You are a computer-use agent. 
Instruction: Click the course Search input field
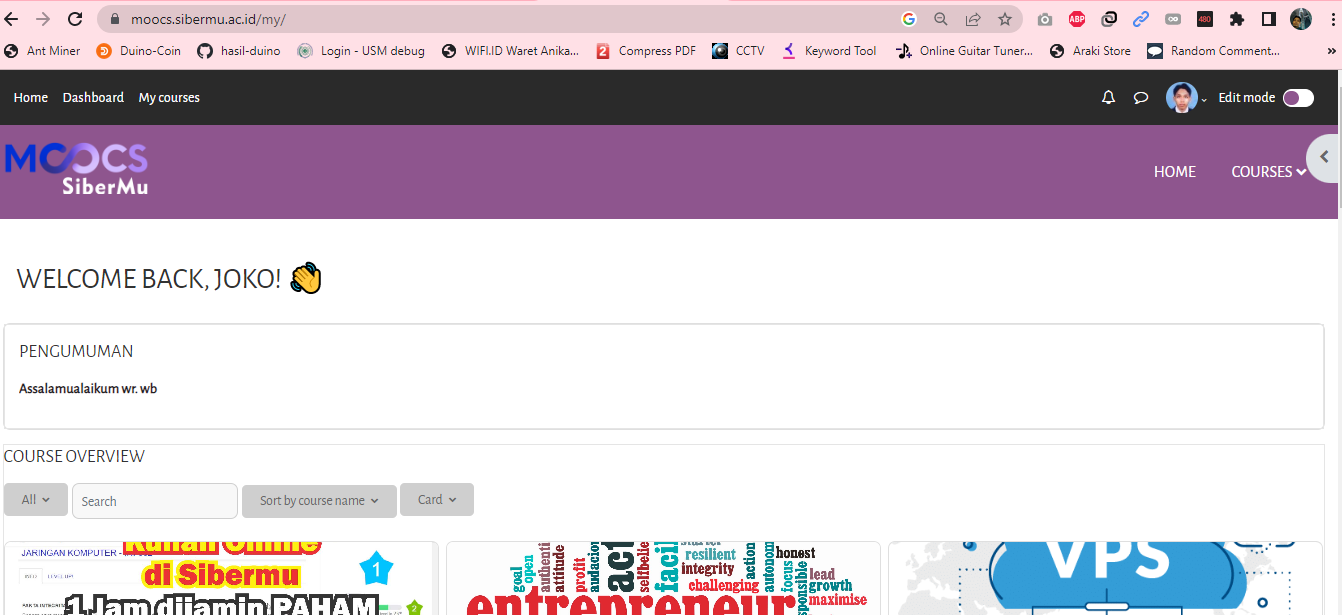tap(155, 501)
